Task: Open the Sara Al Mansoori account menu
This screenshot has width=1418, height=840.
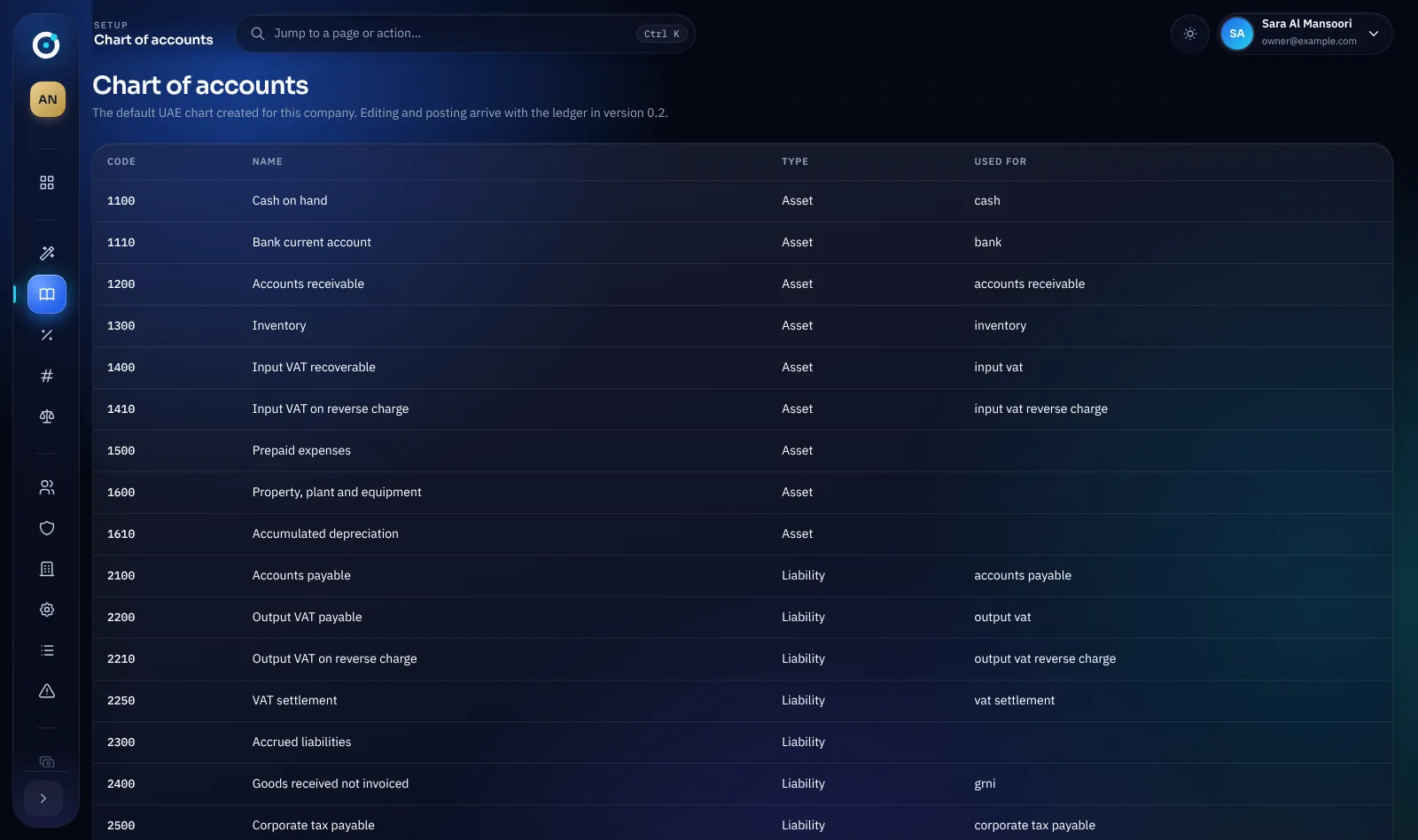Action: pos(1305,34)
